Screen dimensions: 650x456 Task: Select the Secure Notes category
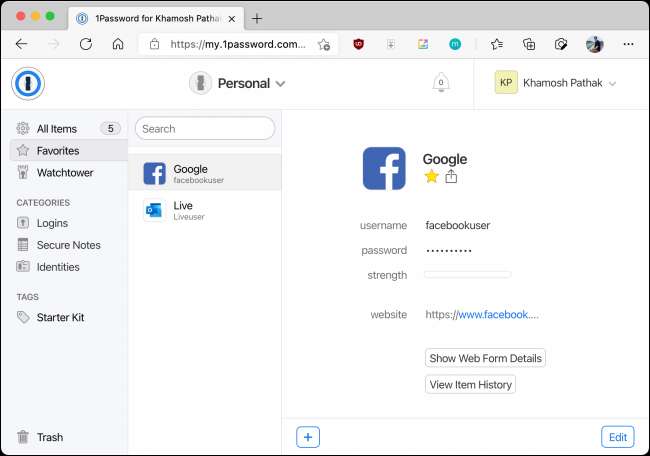pos(68,245)
